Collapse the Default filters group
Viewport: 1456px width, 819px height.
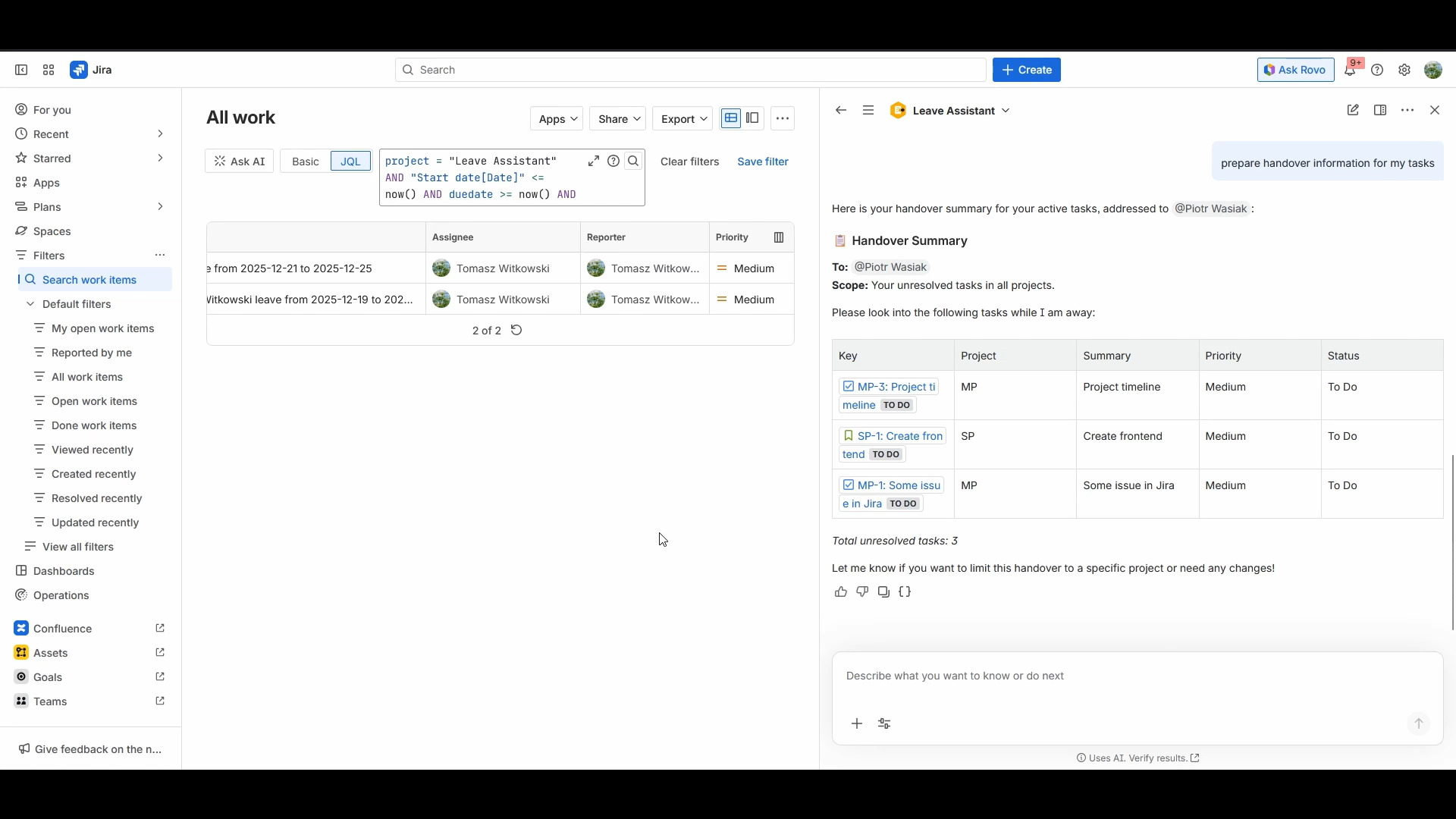(30, 304)
